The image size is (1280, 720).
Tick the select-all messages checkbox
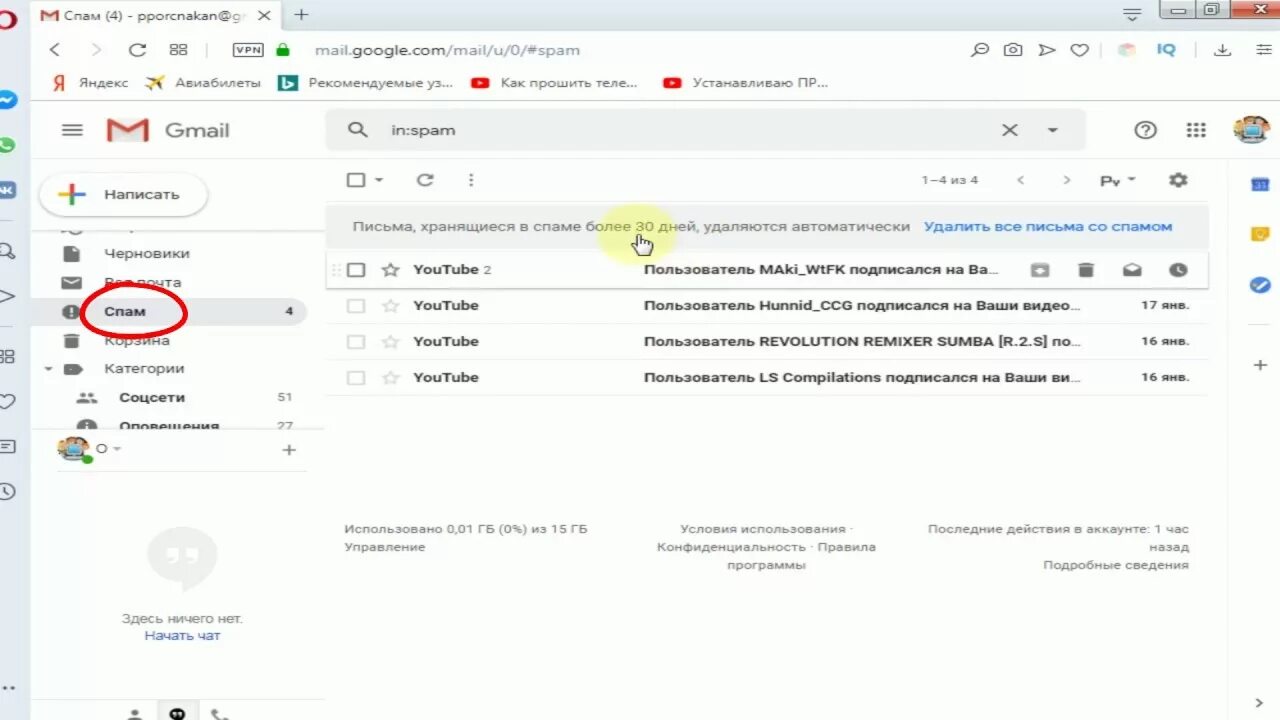(x=356, y=180)
